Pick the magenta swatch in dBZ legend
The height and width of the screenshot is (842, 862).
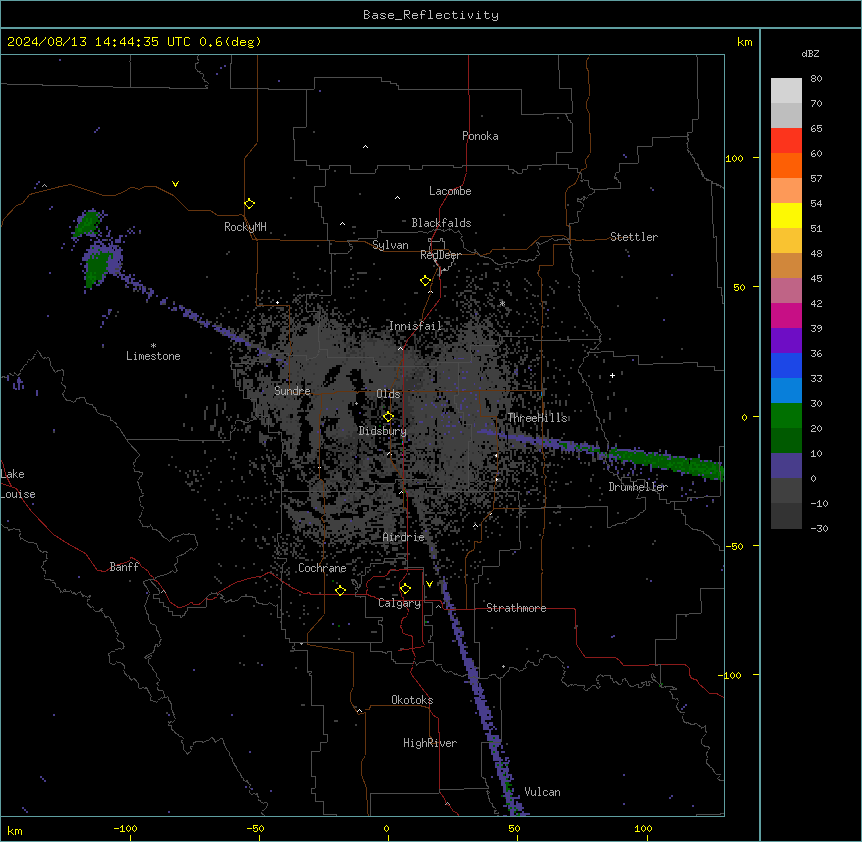(x=786, y=315)
